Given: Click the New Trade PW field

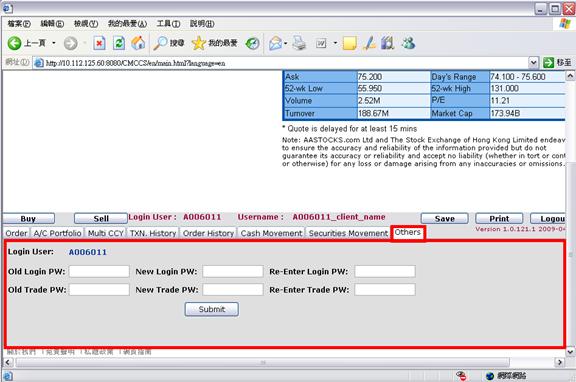Looking at the screenshot, I should pyautogui.click(x=233, y=289).
